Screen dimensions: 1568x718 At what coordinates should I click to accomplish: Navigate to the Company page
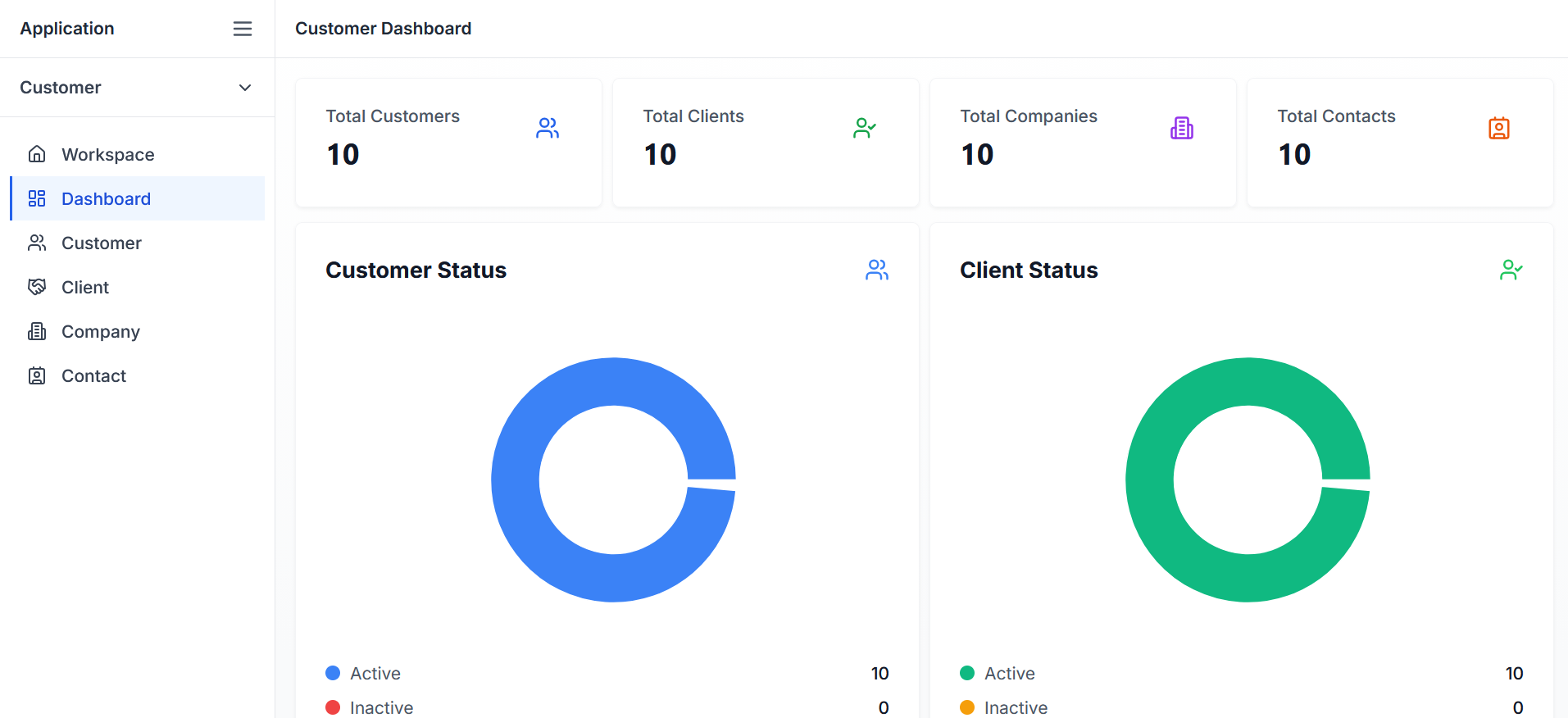pyautogui.click(x=137, y=331)
